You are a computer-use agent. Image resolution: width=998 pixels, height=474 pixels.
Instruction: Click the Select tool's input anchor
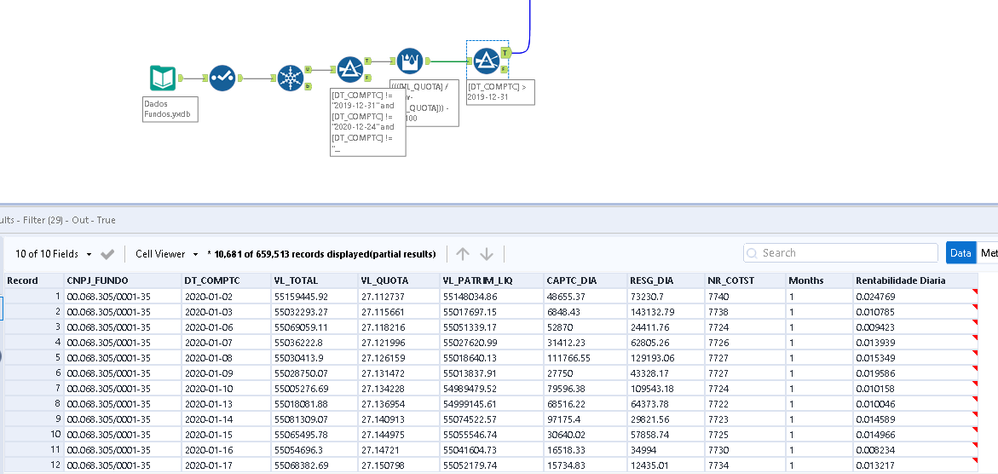[x=206, y=78]
